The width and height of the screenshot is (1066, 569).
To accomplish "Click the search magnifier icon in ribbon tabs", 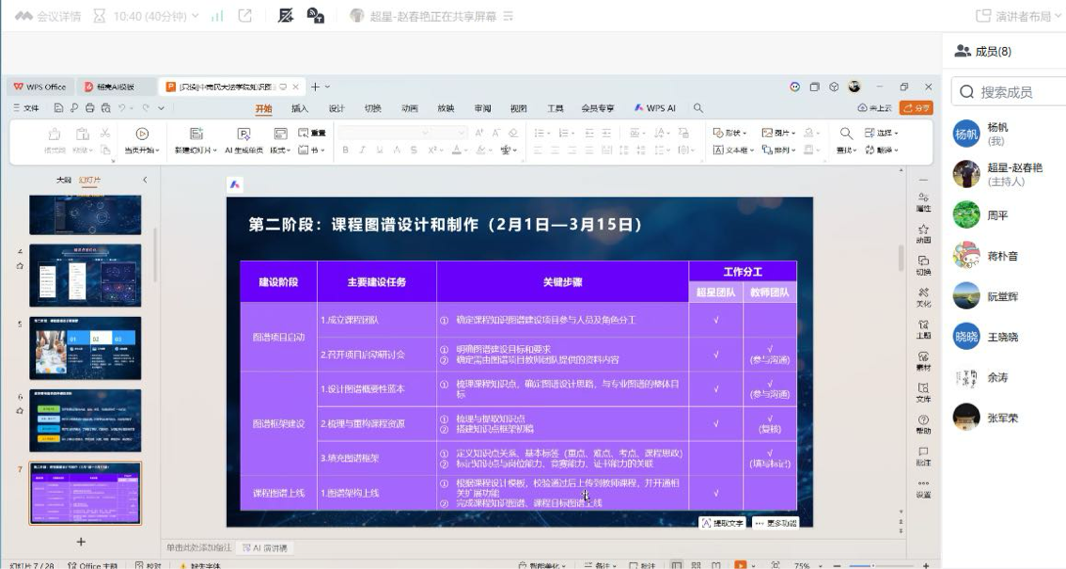I will tap(698, 108).
